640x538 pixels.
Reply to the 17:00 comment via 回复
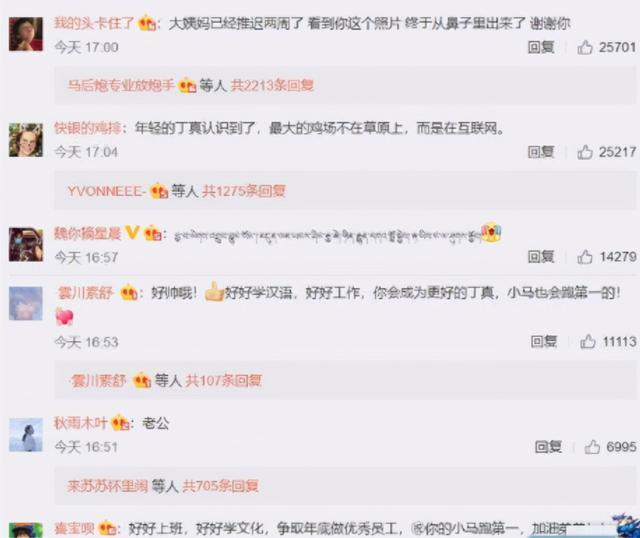point(541,47)
